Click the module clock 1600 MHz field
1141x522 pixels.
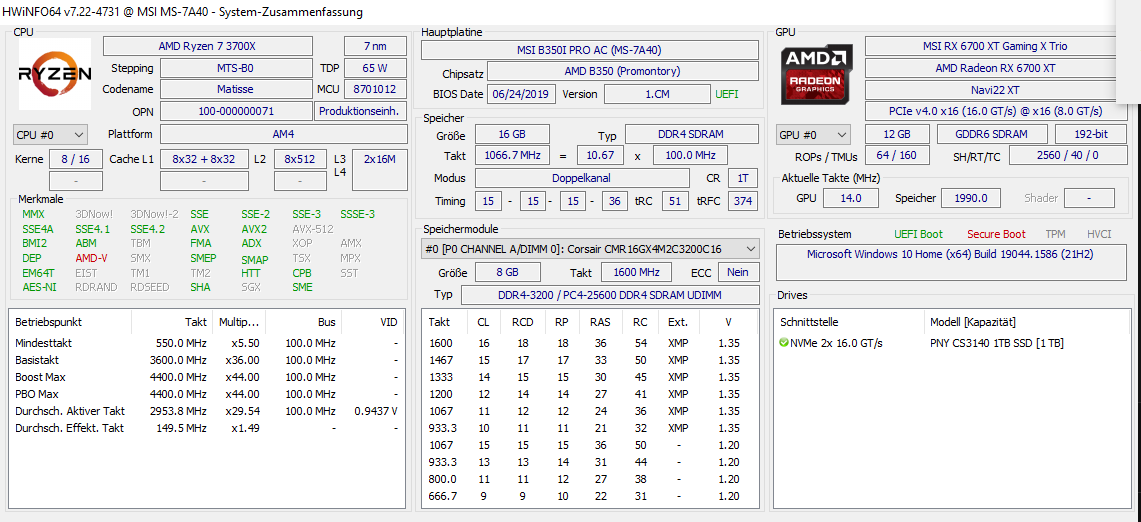tap(637, 272)
